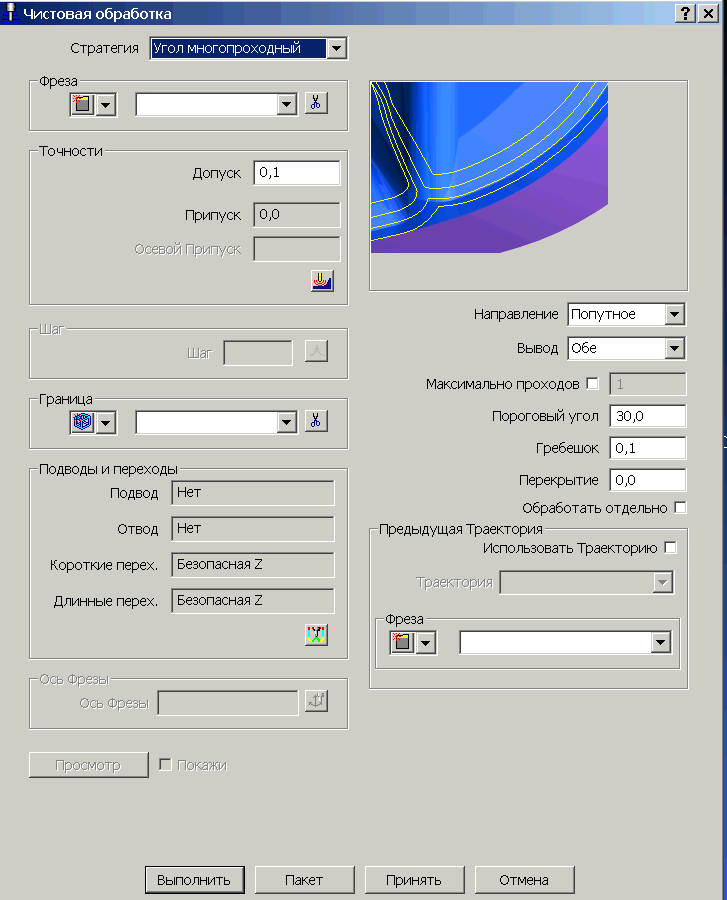Click the component allowance icon in Точности
Screen dimensions: 727x900
tap(322, 281)
